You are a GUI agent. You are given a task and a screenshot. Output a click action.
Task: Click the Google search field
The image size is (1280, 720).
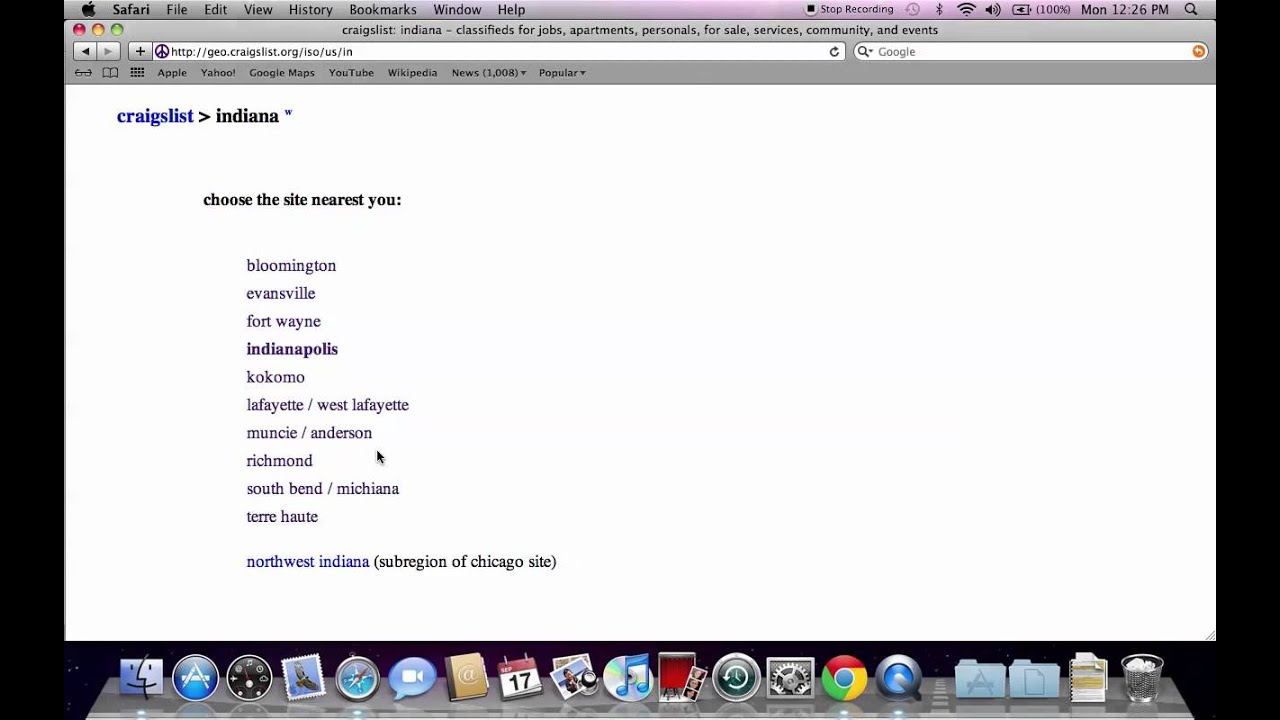(1030, 52)
